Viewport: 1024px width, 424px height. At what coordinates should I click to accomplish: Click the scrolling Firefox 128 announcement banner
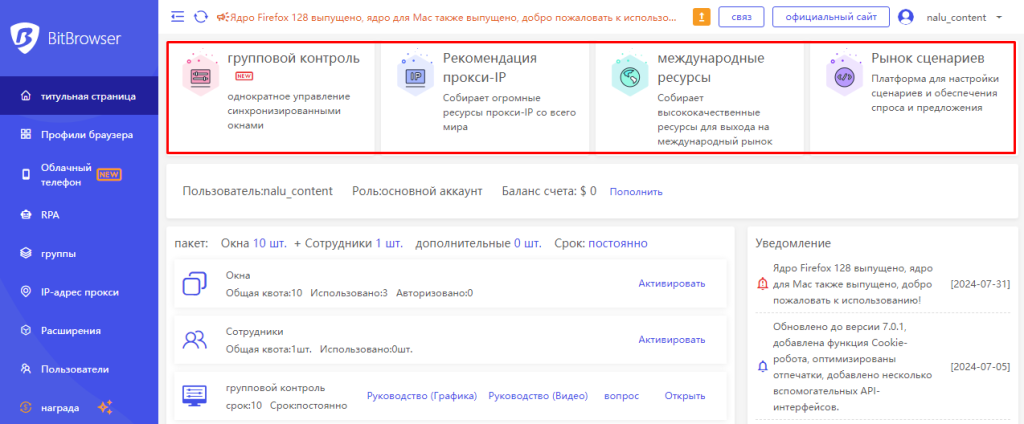click(x=454, y=17)
